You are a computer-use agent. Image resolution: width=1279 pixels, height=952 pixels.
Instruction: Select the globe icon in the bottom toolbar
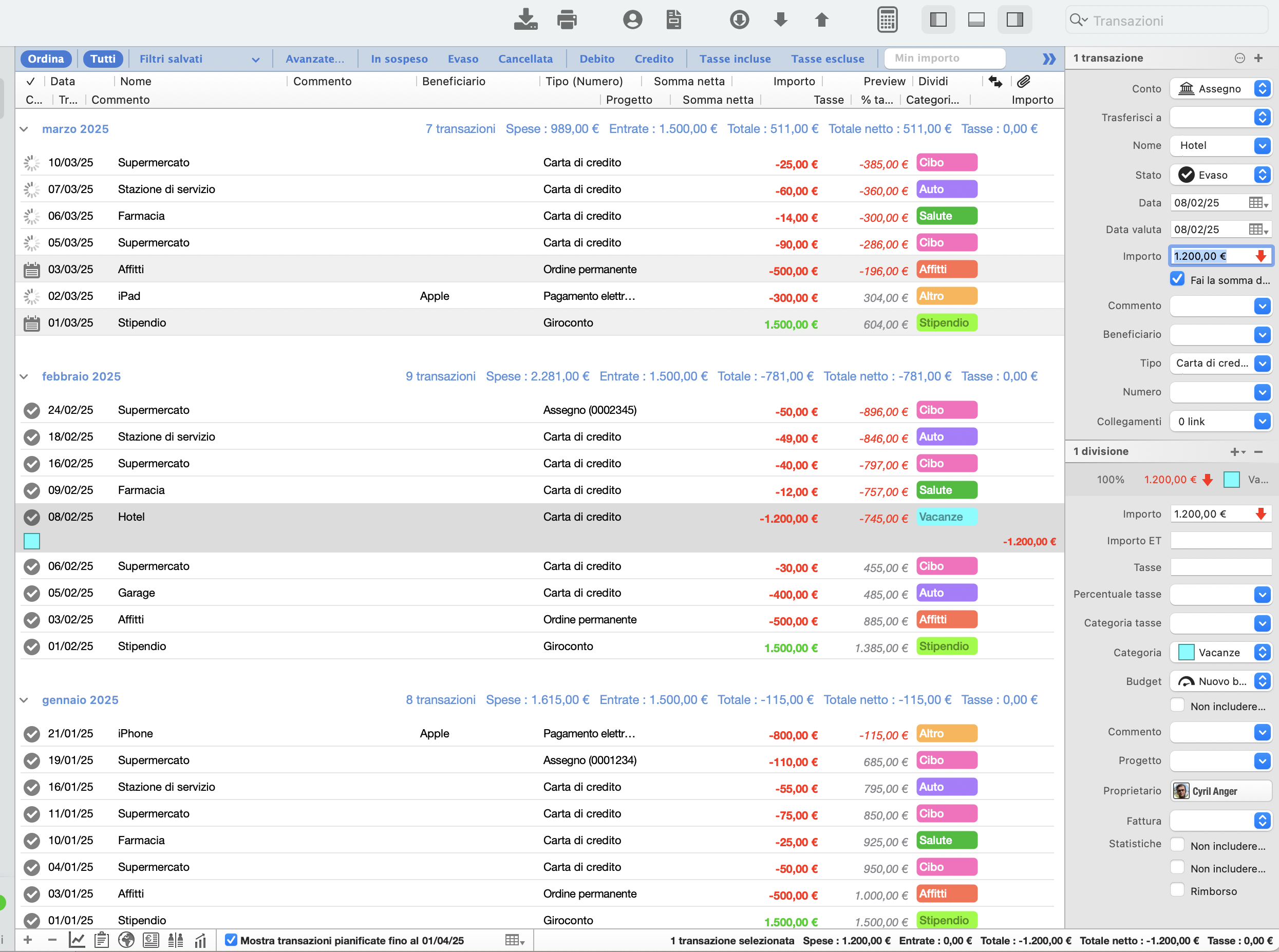pos(126,939)
